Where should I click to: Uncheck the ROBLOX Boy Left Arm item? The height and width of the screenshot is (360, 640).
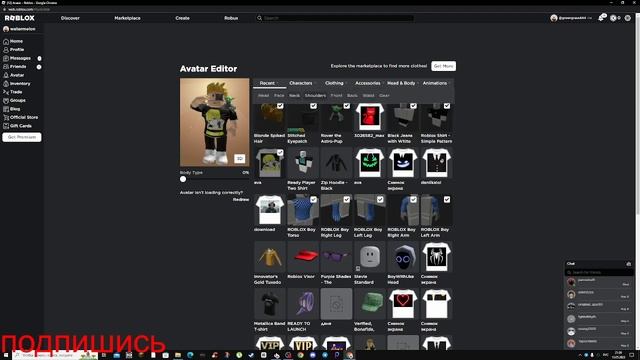[447, 200]
